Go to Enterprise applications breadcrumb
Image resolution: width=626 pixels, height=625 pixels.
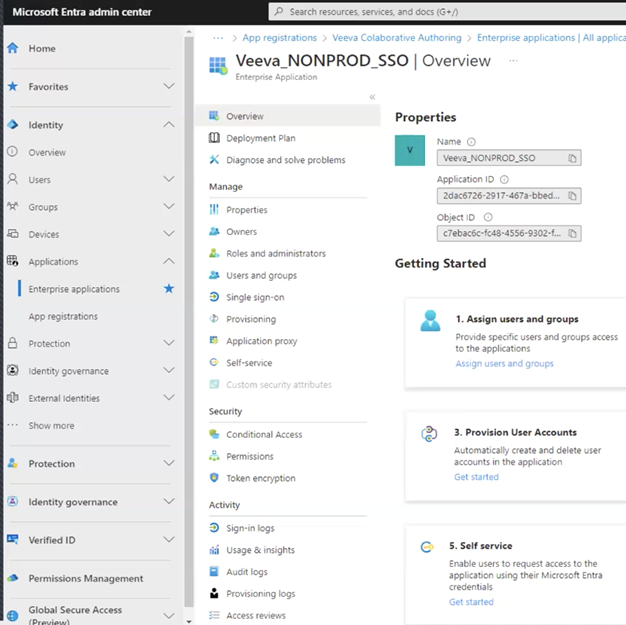tap(551, 38)
